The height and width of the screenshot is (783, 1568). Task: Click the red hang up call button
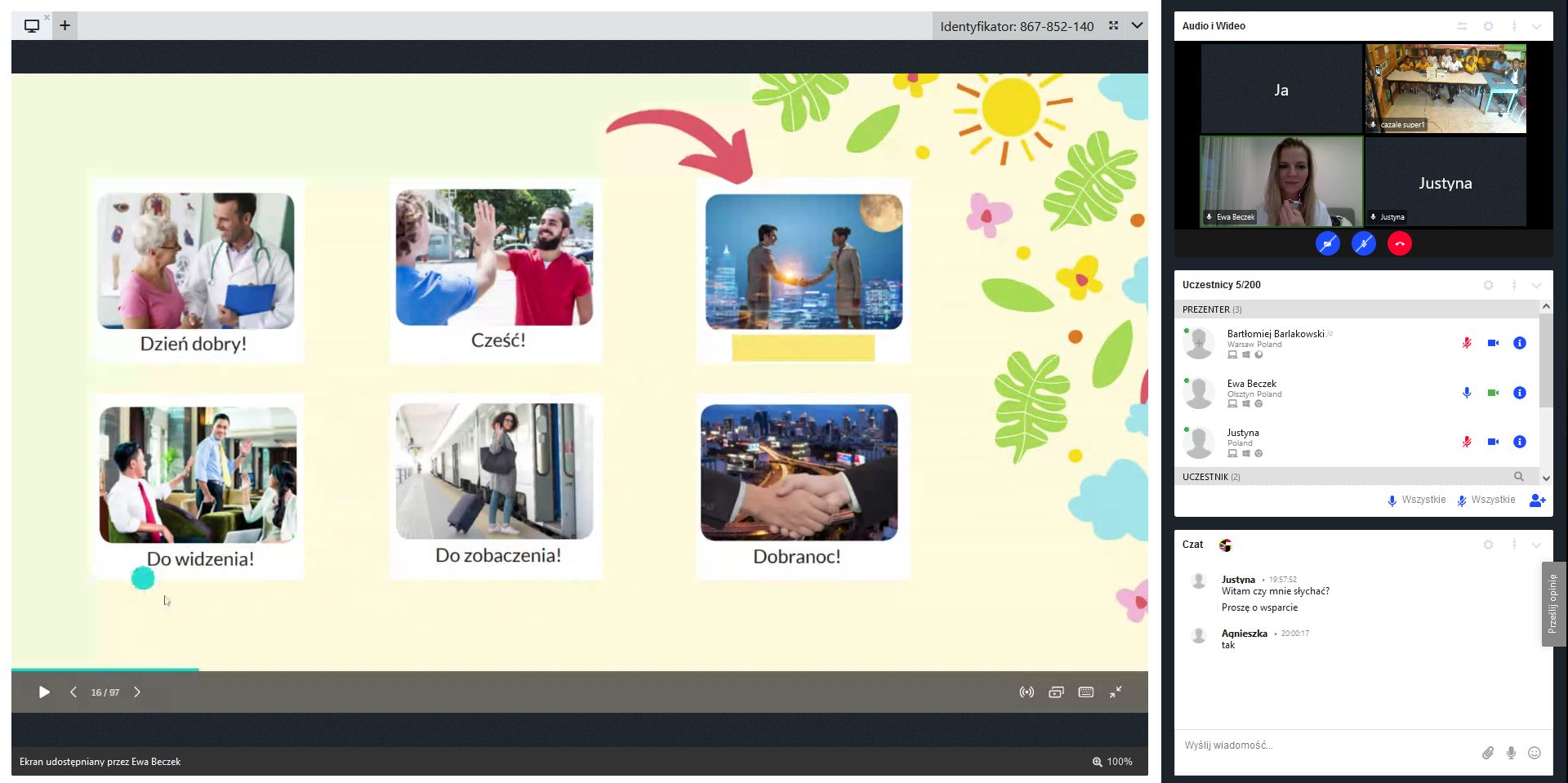pyautogui.click(x=1399, y=243)
